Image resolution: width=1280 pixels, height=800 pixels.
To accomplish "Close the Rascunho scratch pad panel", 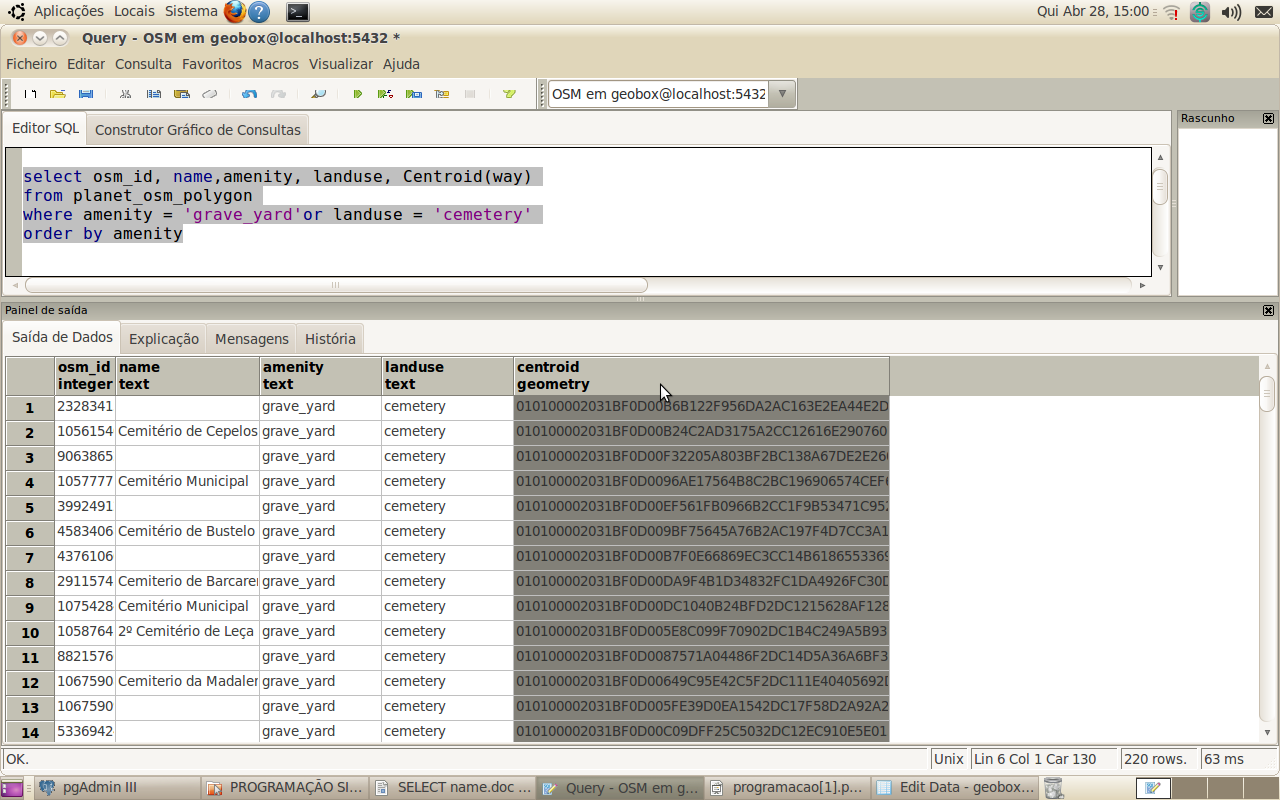I will point(1268,118).
